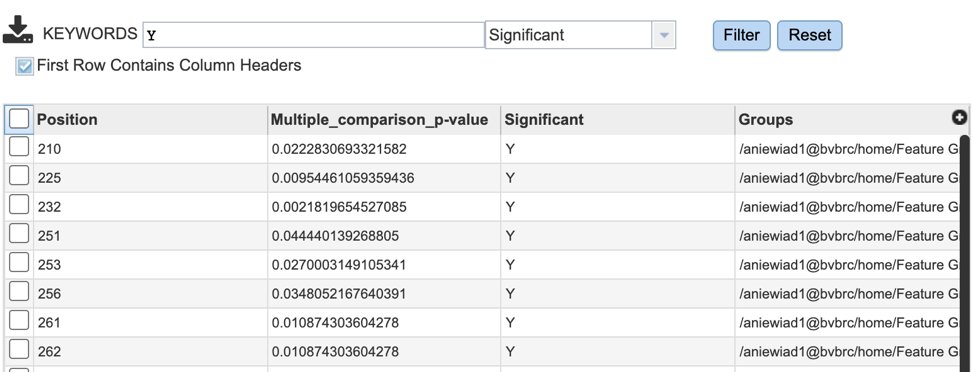Click the Reset button

coord(809,35)
